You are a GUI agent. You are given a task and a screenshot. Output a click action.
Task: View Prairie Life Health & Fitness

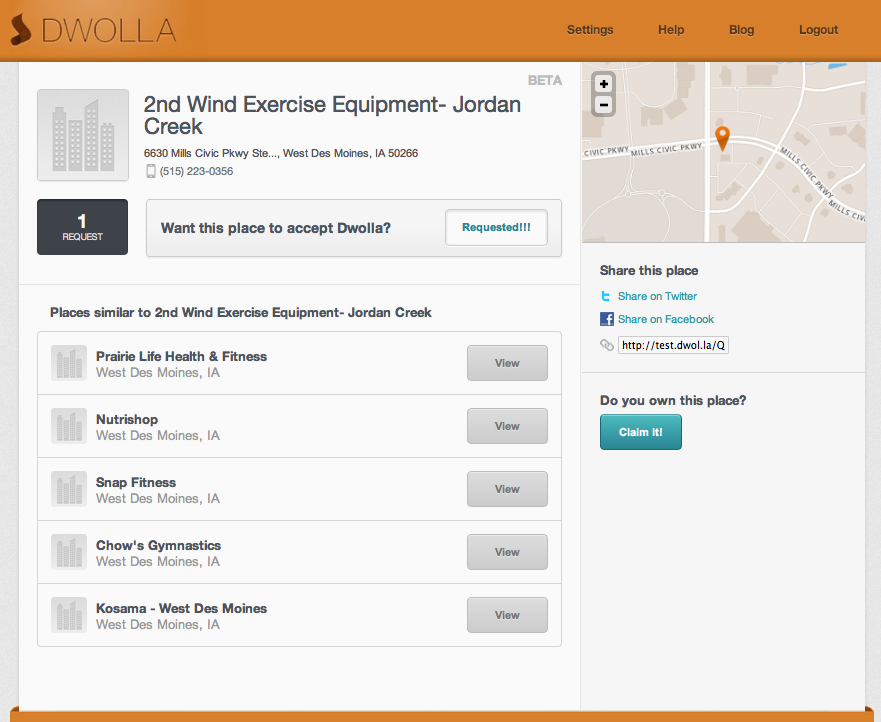[x=507, y=363]
